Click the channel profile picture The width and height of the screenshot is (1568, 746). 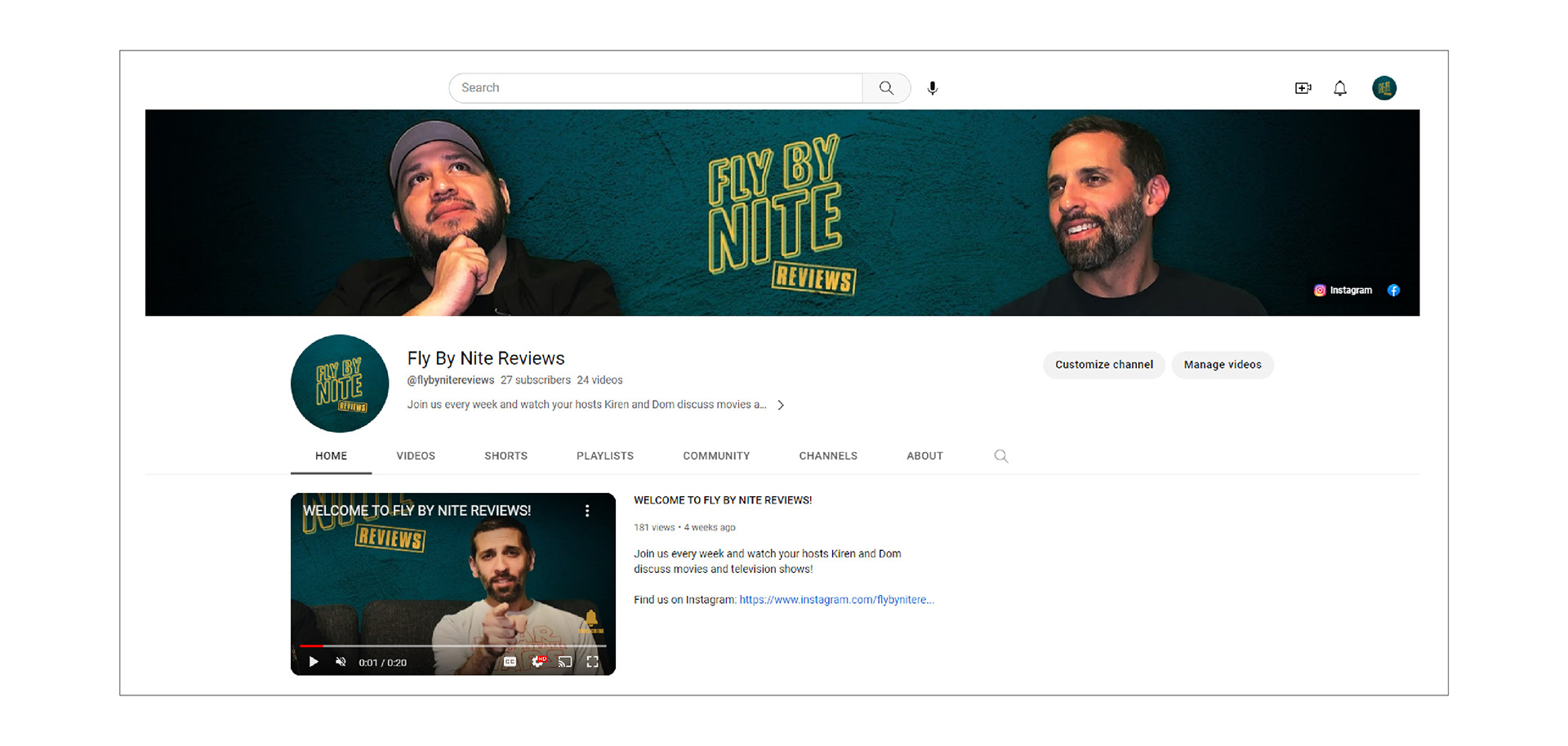click(340, 384)
